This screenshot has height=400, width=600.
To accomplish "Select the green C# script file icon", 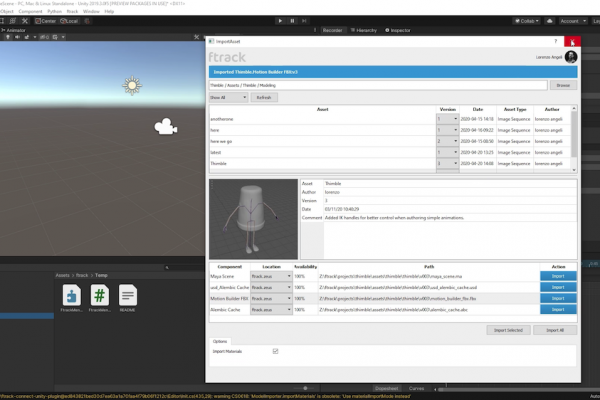I will (99, 295).
